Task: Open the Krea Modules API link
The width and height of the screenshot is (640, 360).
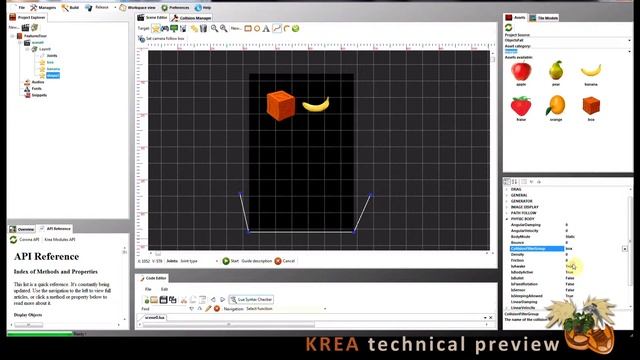Action: coord(60,240)
